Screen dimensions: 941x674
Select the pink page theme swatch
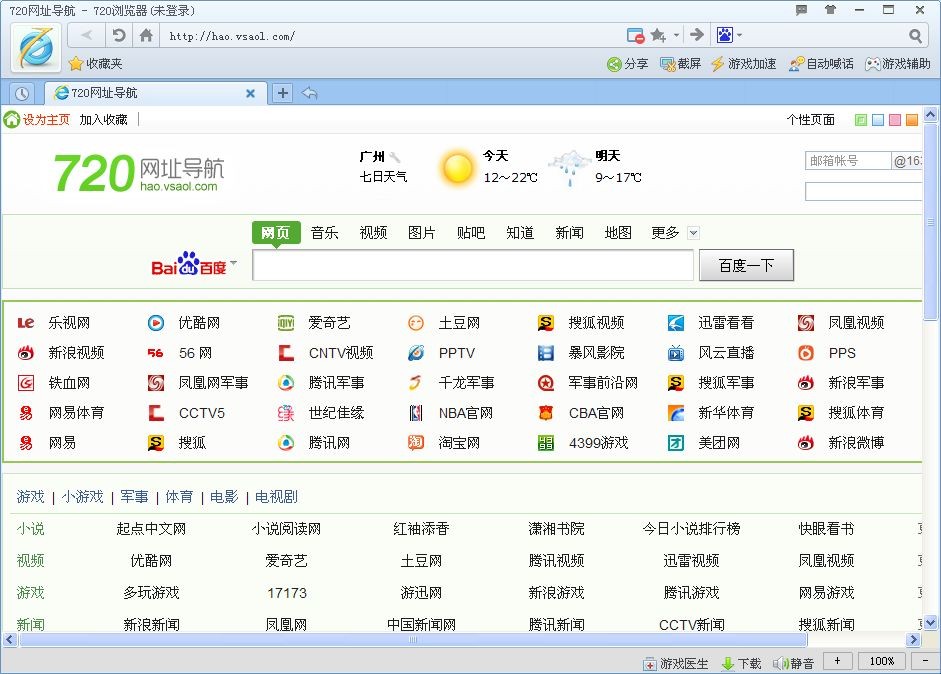coord(895,120)
